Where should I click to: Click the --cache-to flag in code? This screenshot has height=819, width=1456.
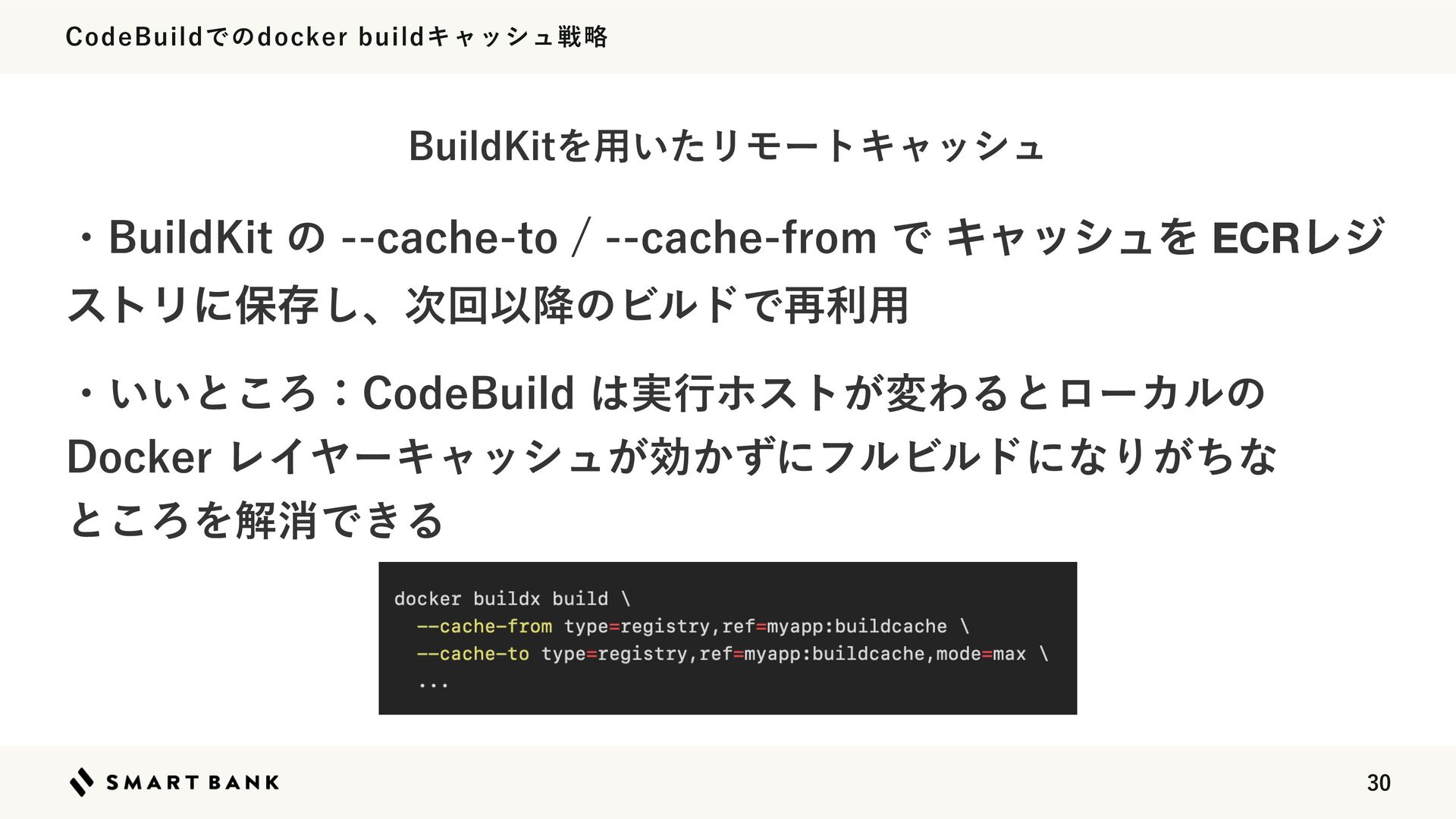[472, 654]
